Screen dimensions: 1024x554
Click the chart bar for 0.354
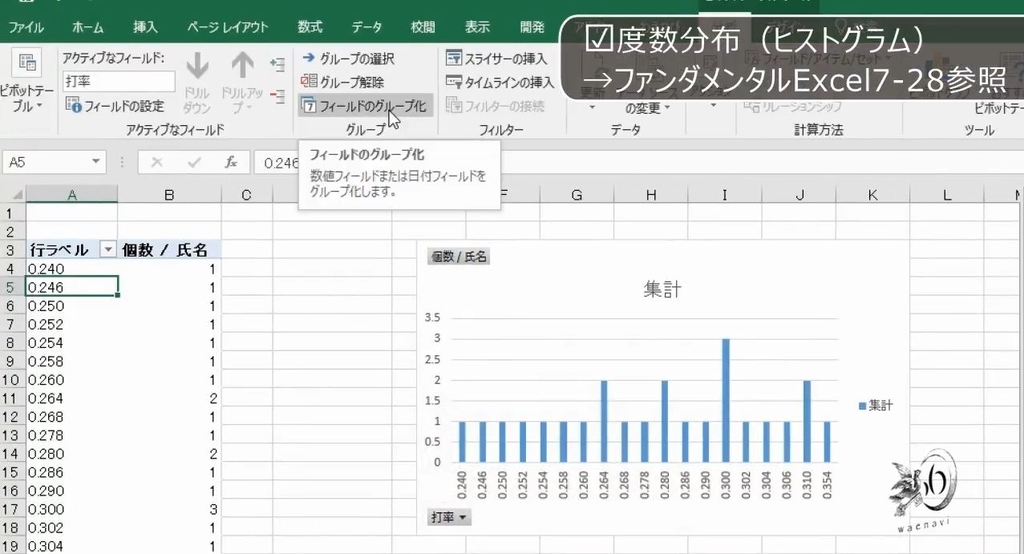(827, 442)
